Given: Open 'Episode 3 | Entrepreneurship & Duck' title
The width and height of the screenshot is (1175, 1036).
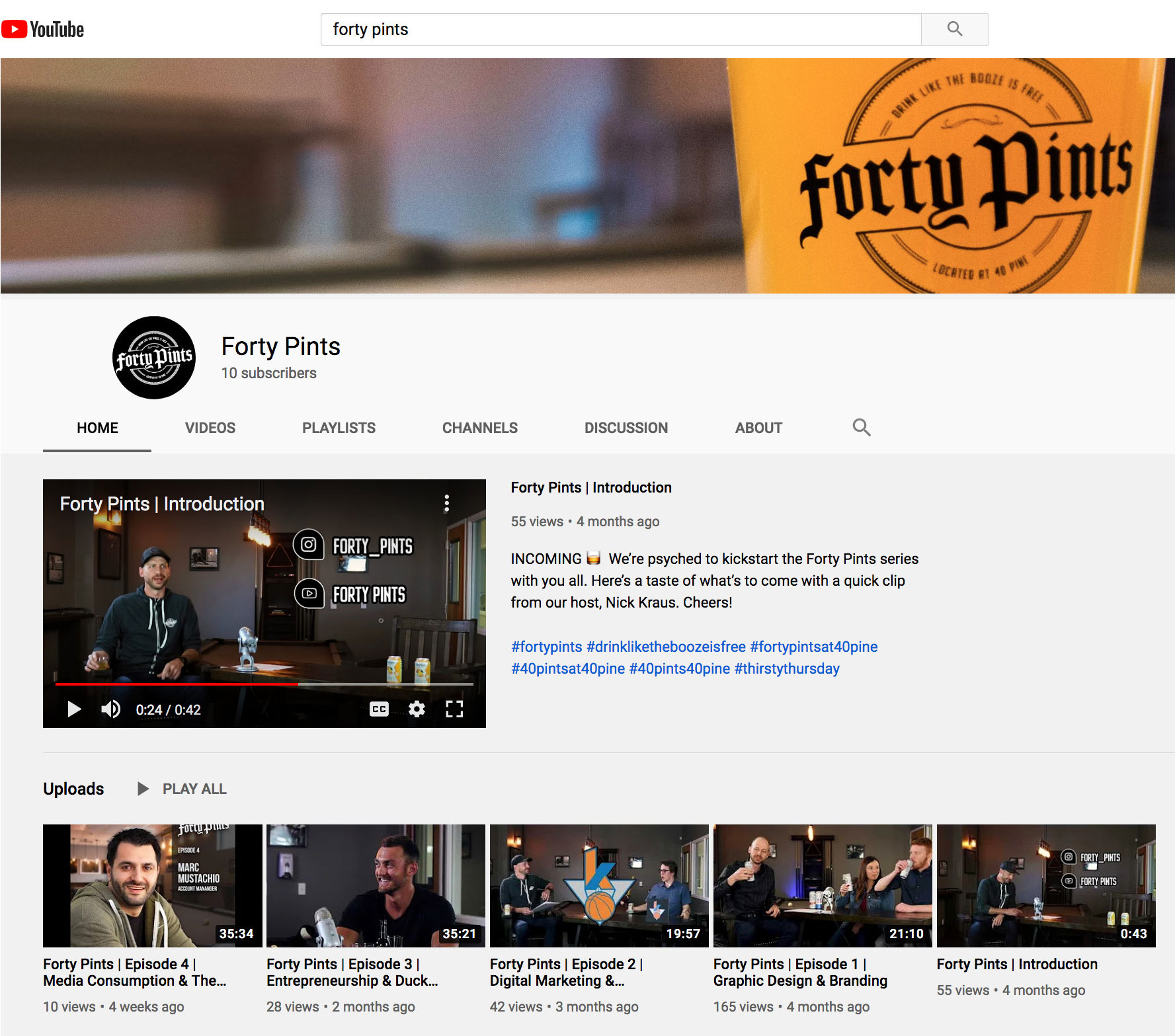Looking at the screenshot, I should click(x=352, y=973).
